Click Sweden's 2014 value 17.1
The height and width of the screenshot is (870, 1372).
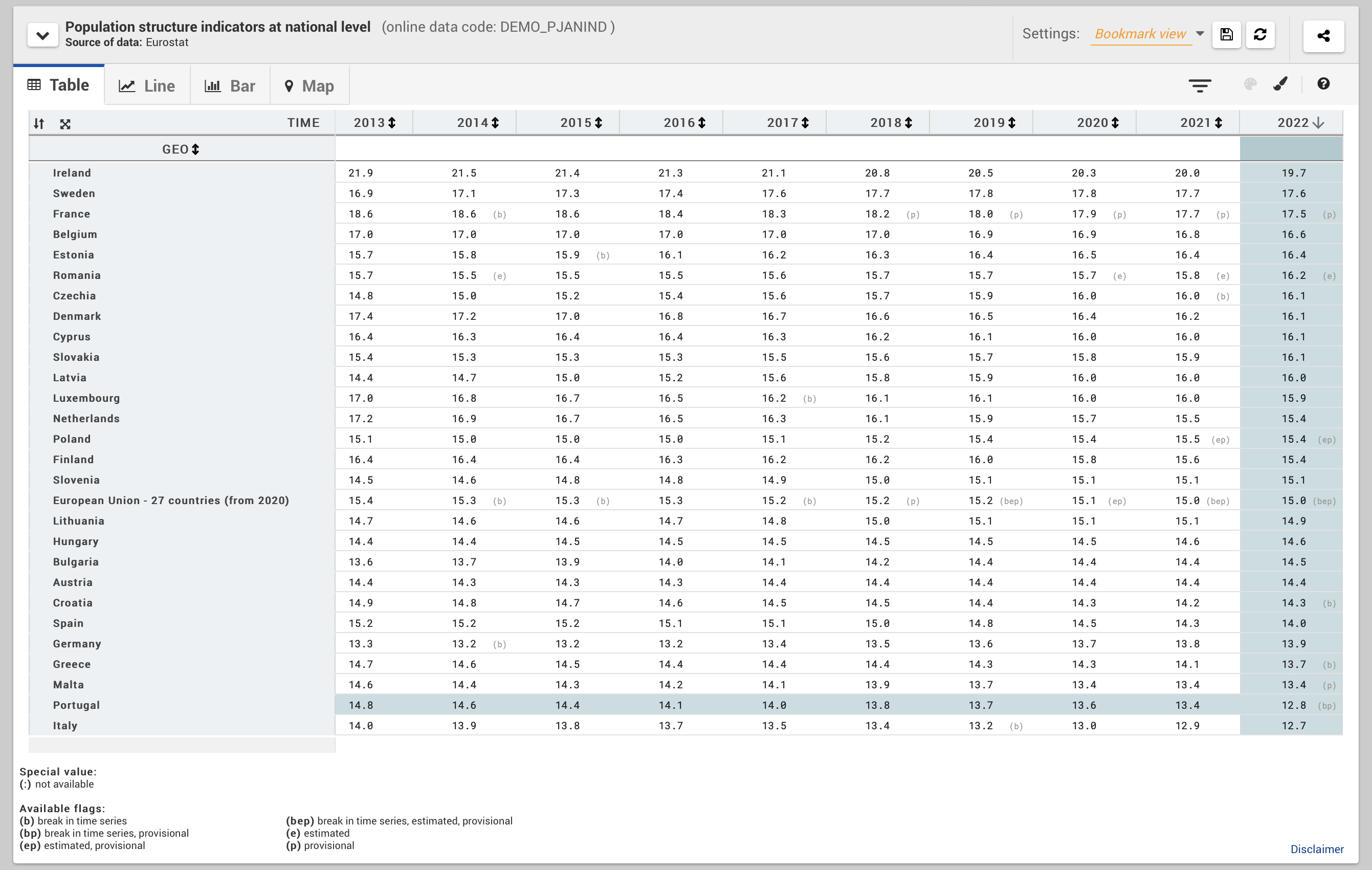pyautogui.click(x=464, y=193)
